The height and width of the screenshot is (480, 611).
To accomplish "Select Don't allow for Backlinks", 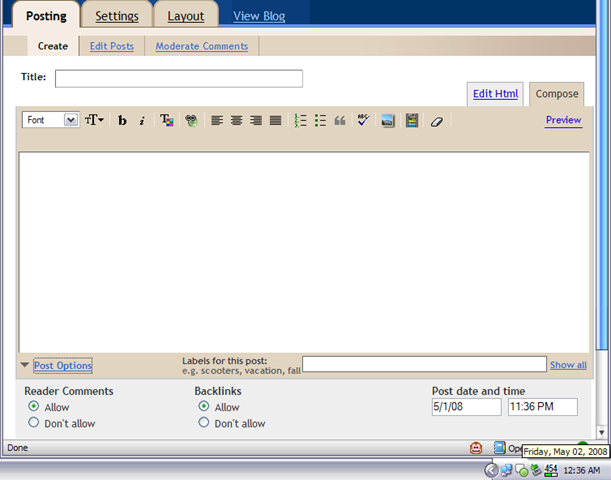I will pyautogui.click(x=203, y=422).
